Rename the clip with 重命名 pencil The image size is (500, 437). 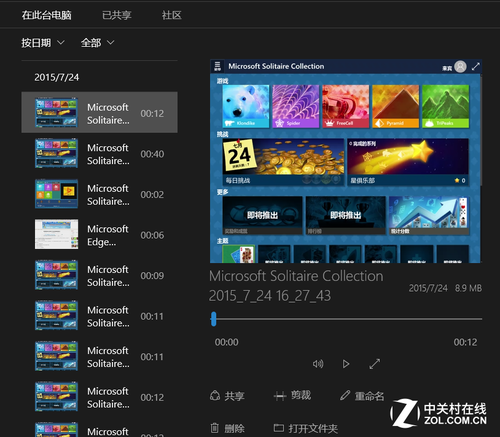[362, 396]
